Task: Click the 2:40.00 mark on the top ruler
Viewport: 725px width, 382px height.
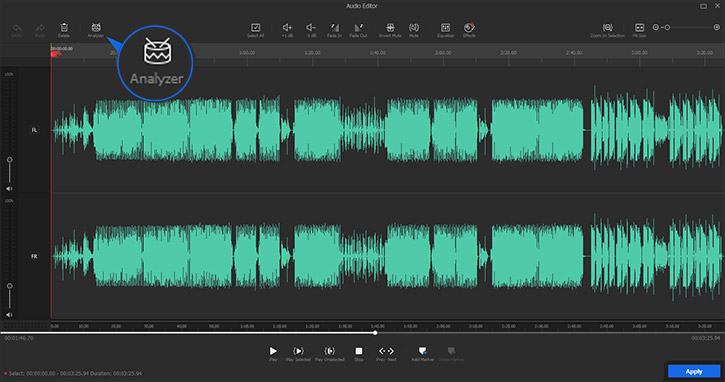Action: point(574,53)
